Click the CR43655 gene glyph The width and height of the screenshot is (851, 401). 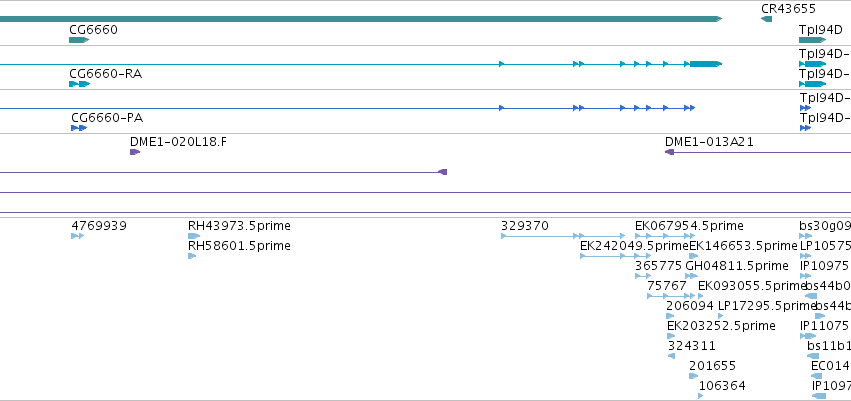coord(766,19)
